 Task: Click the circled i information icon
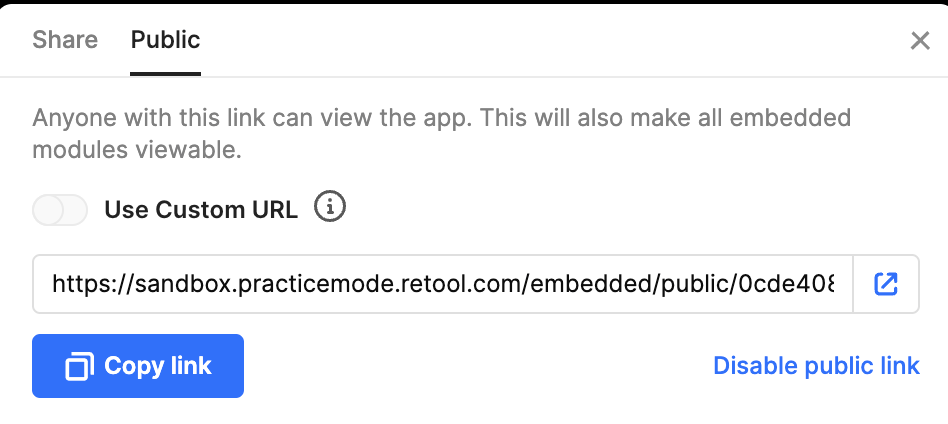[x=330, y=207]
